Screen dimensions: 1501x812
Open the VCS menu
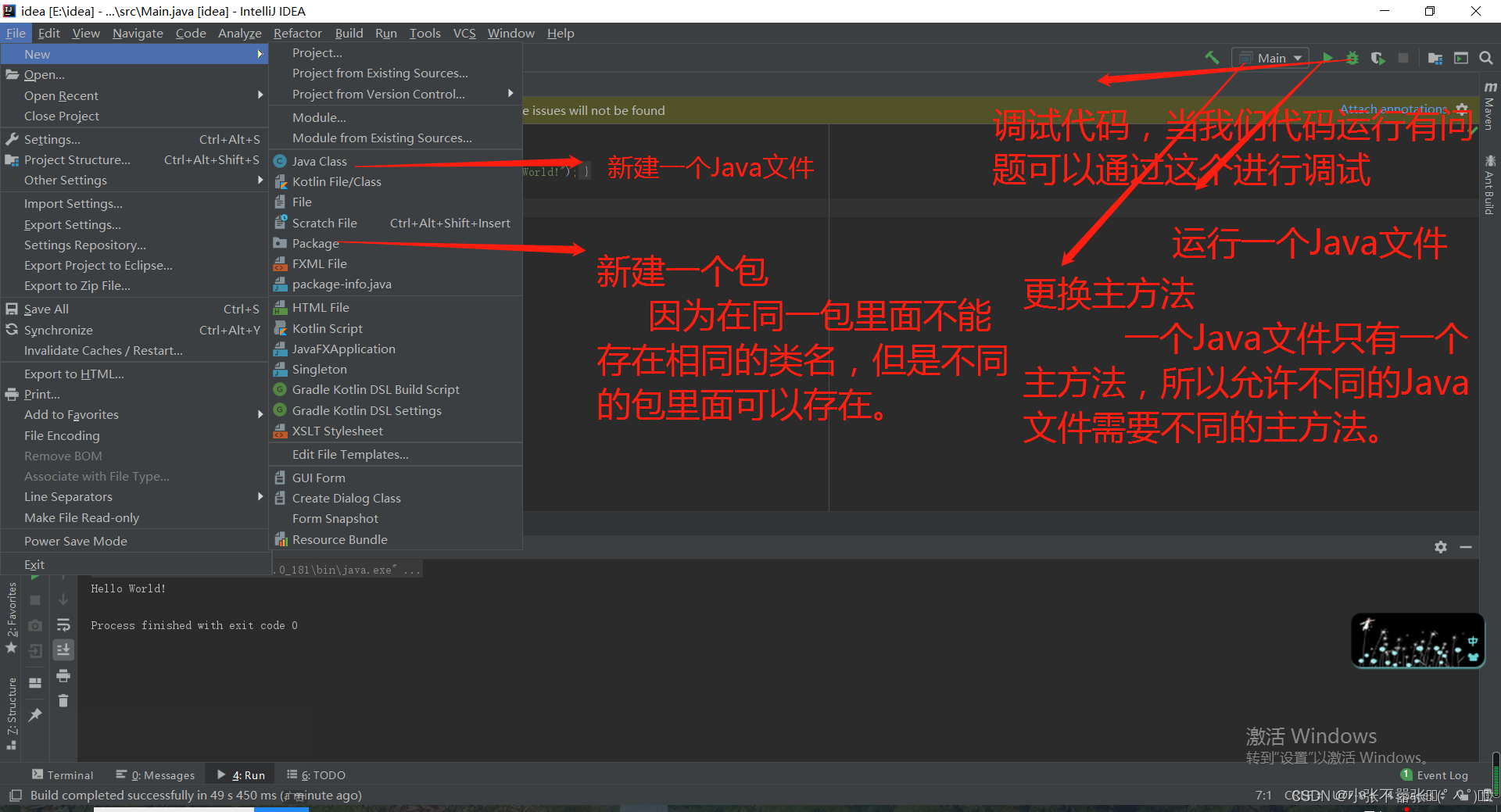point(464,33)
